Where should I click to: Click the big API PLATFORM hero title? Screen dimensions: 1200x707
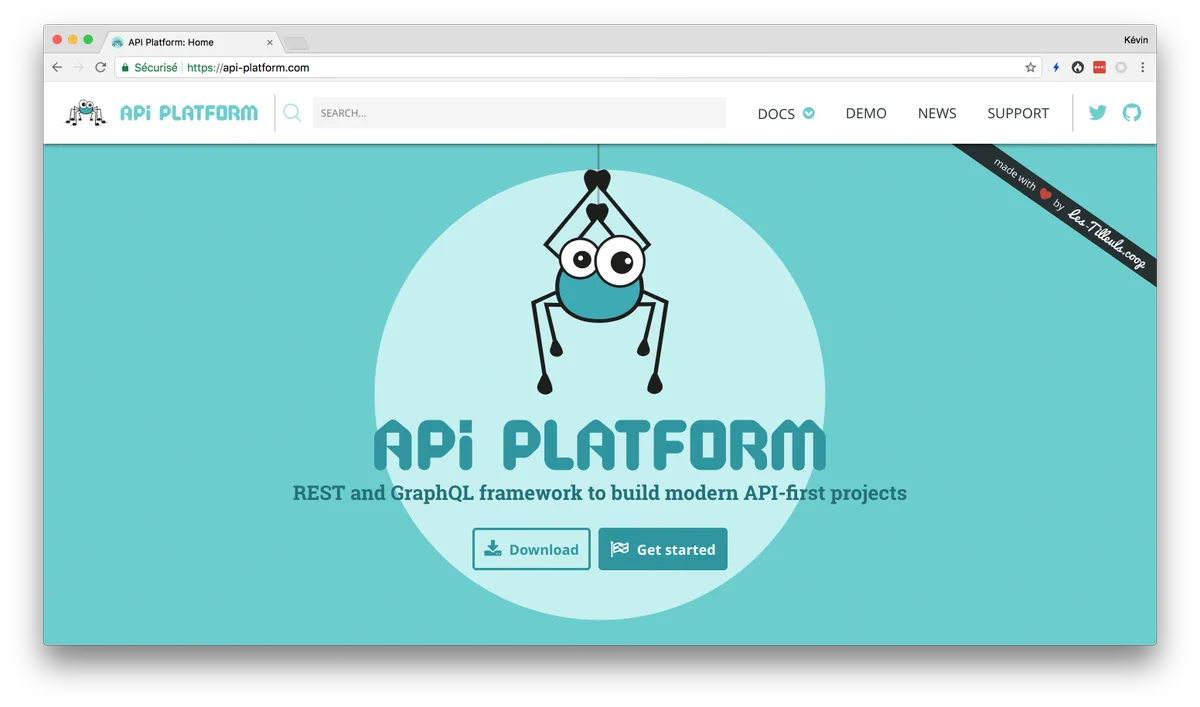(600, 445)
